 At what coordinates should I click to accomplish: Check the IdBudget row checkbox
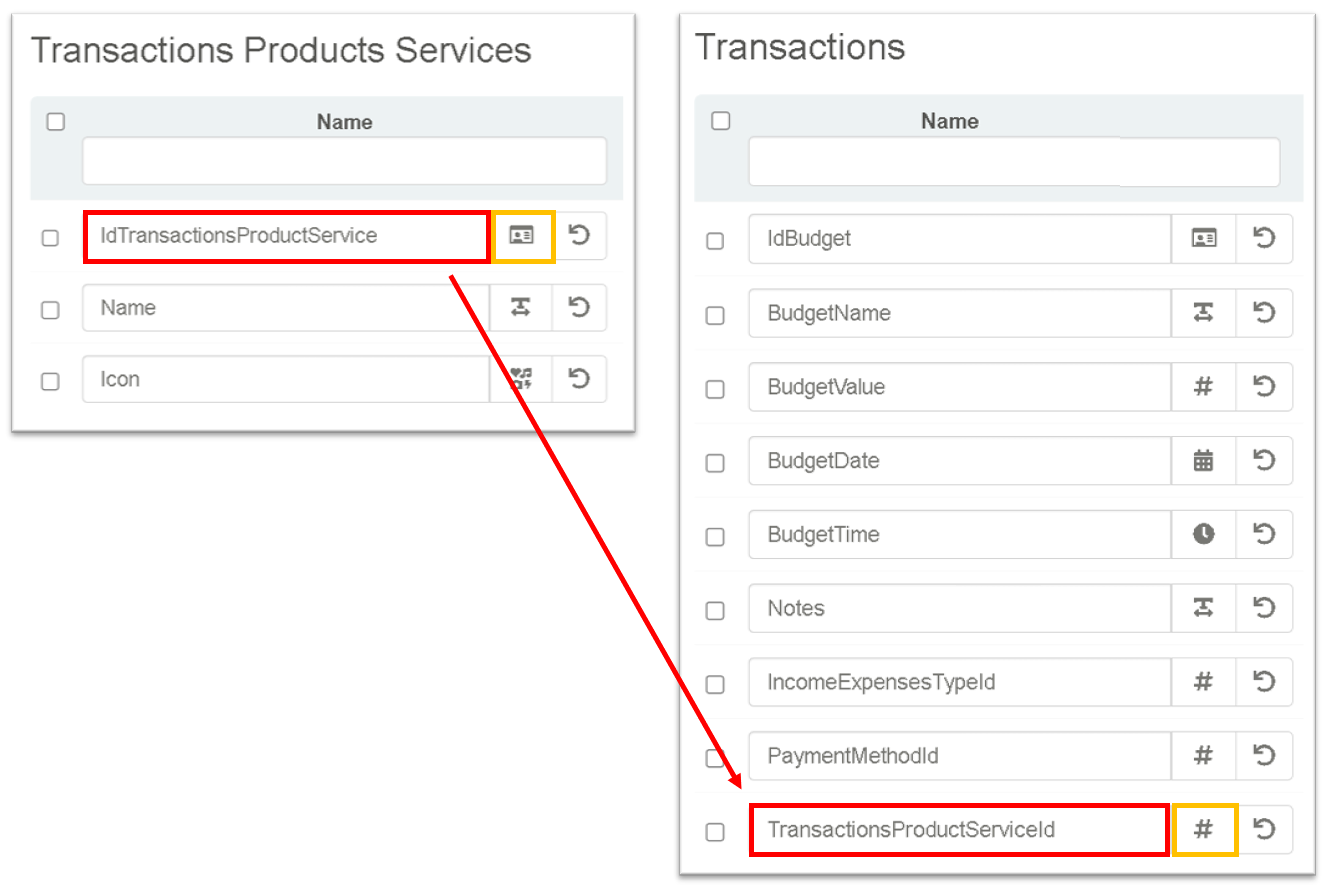[x=715, y=241]
